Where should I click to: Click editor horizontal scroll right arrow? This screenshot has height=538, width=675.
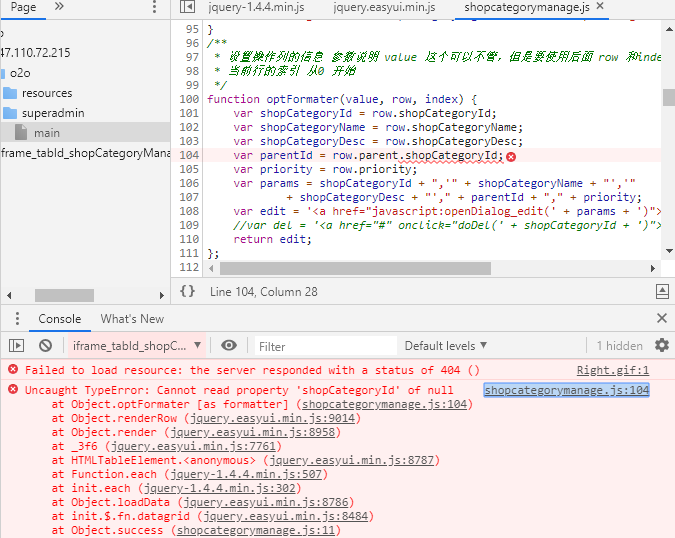(x=653, y=268)
